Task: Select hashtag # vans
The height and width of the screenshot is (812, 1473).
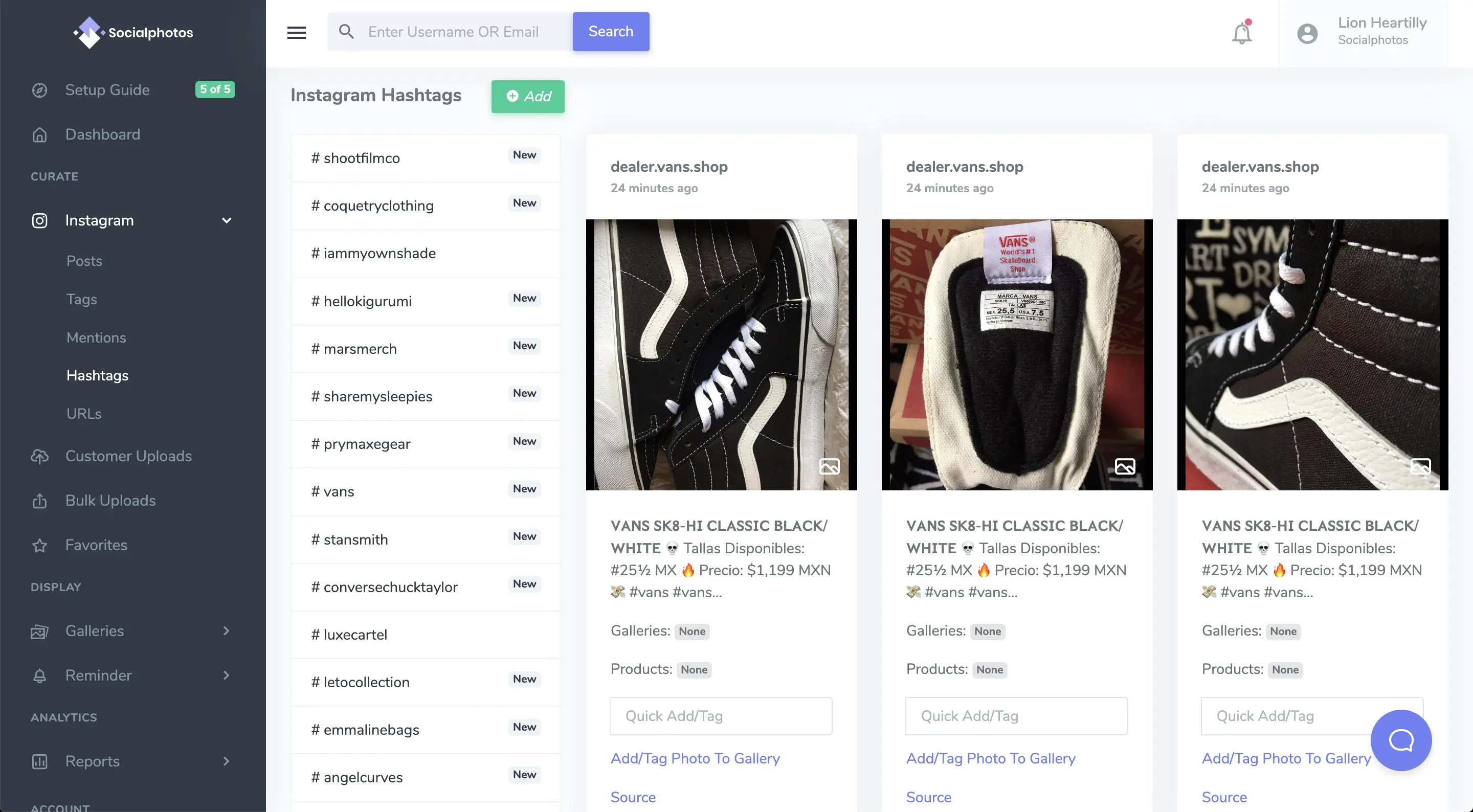Action: [426, 492]
